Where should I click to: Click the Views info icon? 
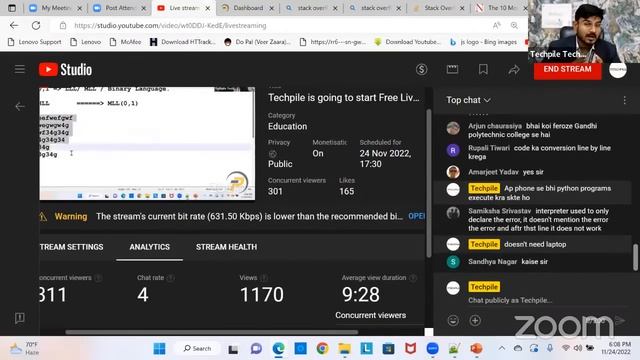click(264, 278)
